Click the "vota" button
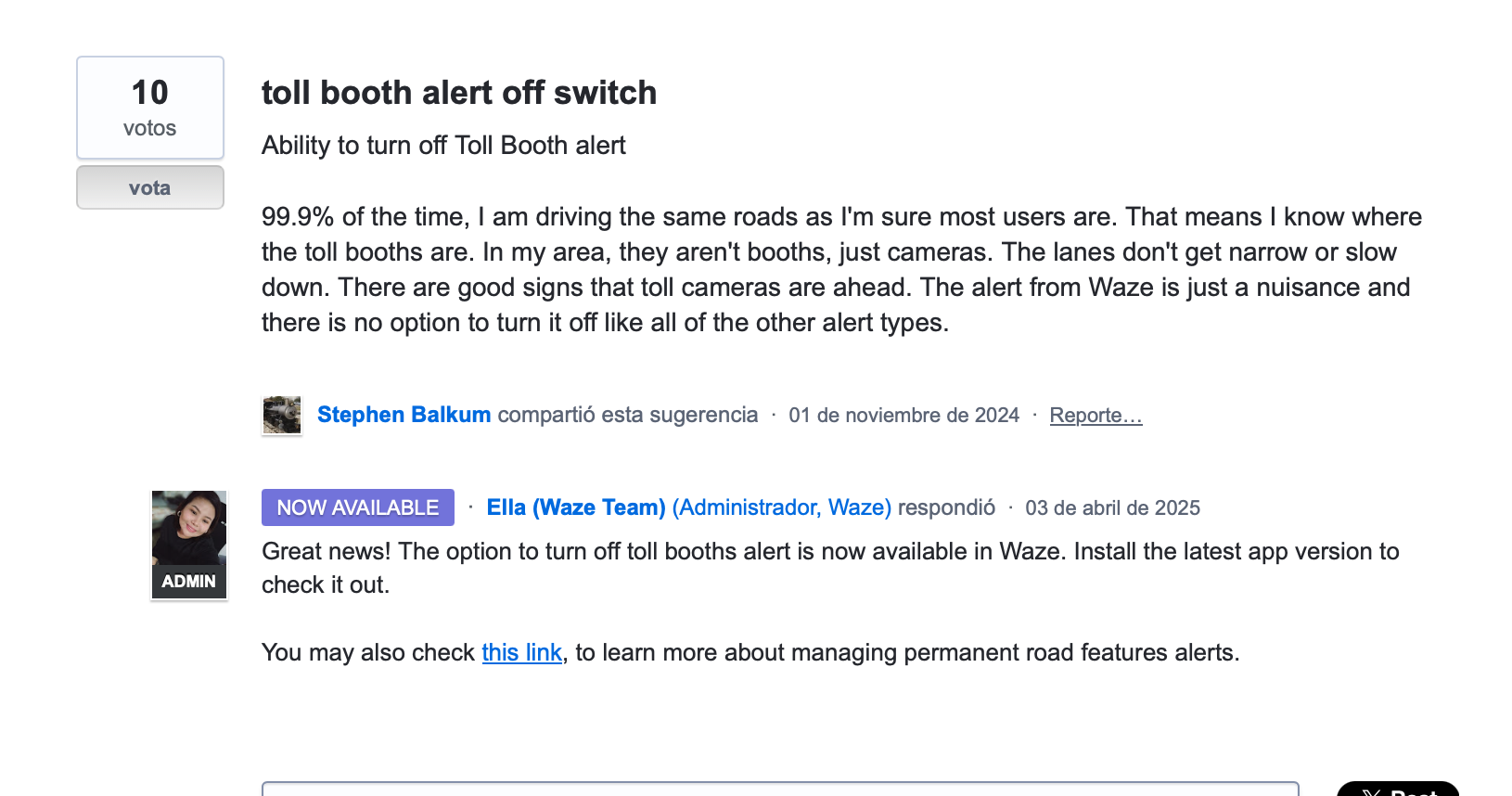Screen dimensions: 1512x796 [149, 187]
